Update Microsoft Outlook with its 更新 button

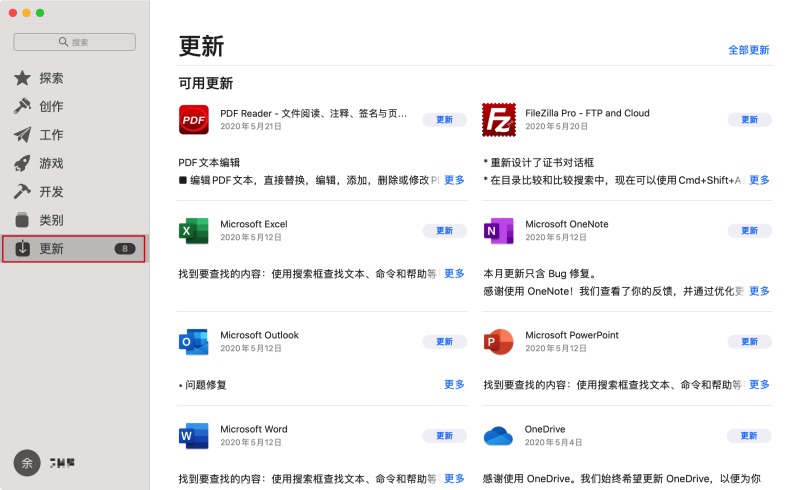point(444,341)
